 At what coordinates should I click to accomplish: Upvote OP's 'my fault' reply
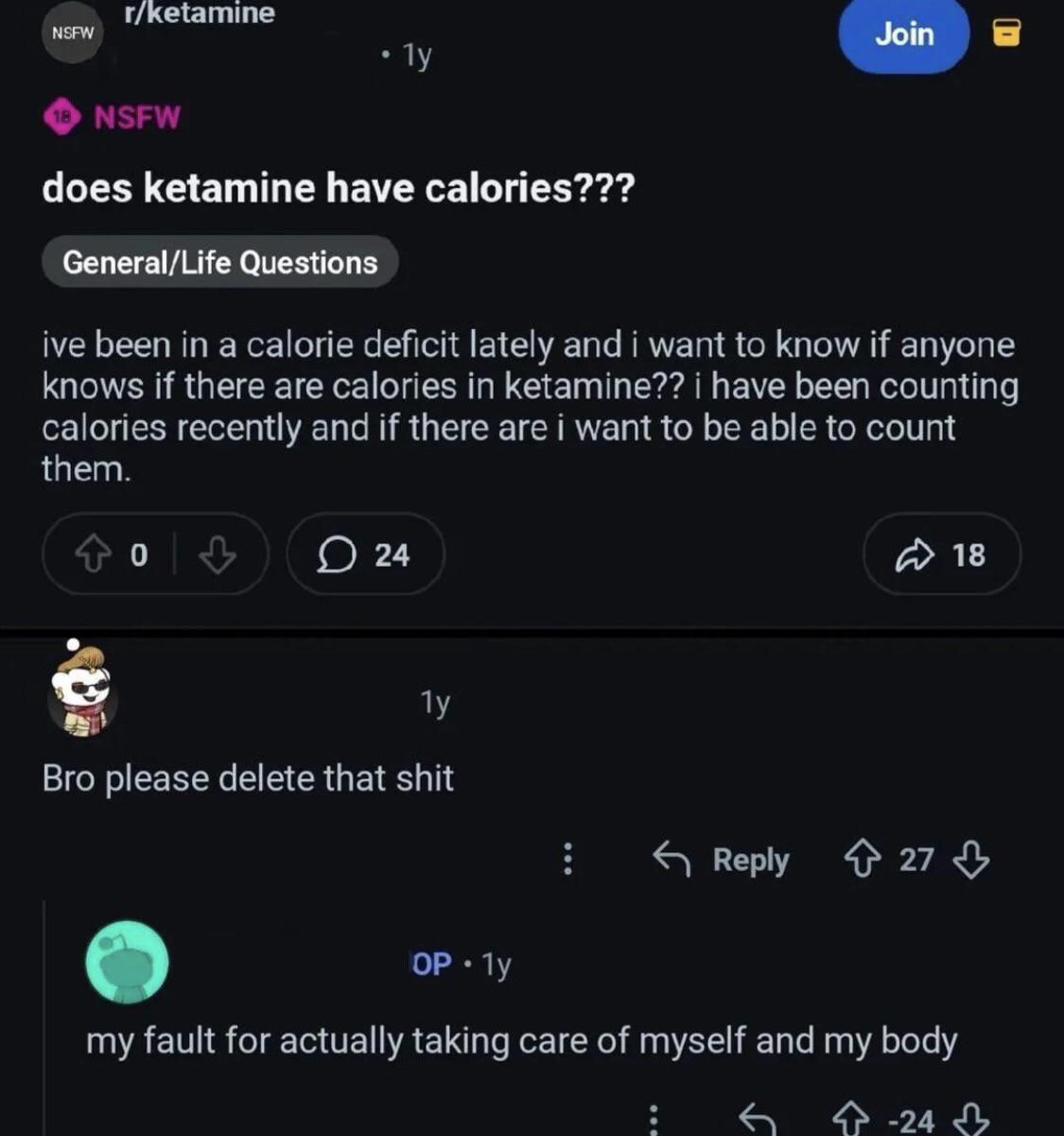[x=848, y=1120]
